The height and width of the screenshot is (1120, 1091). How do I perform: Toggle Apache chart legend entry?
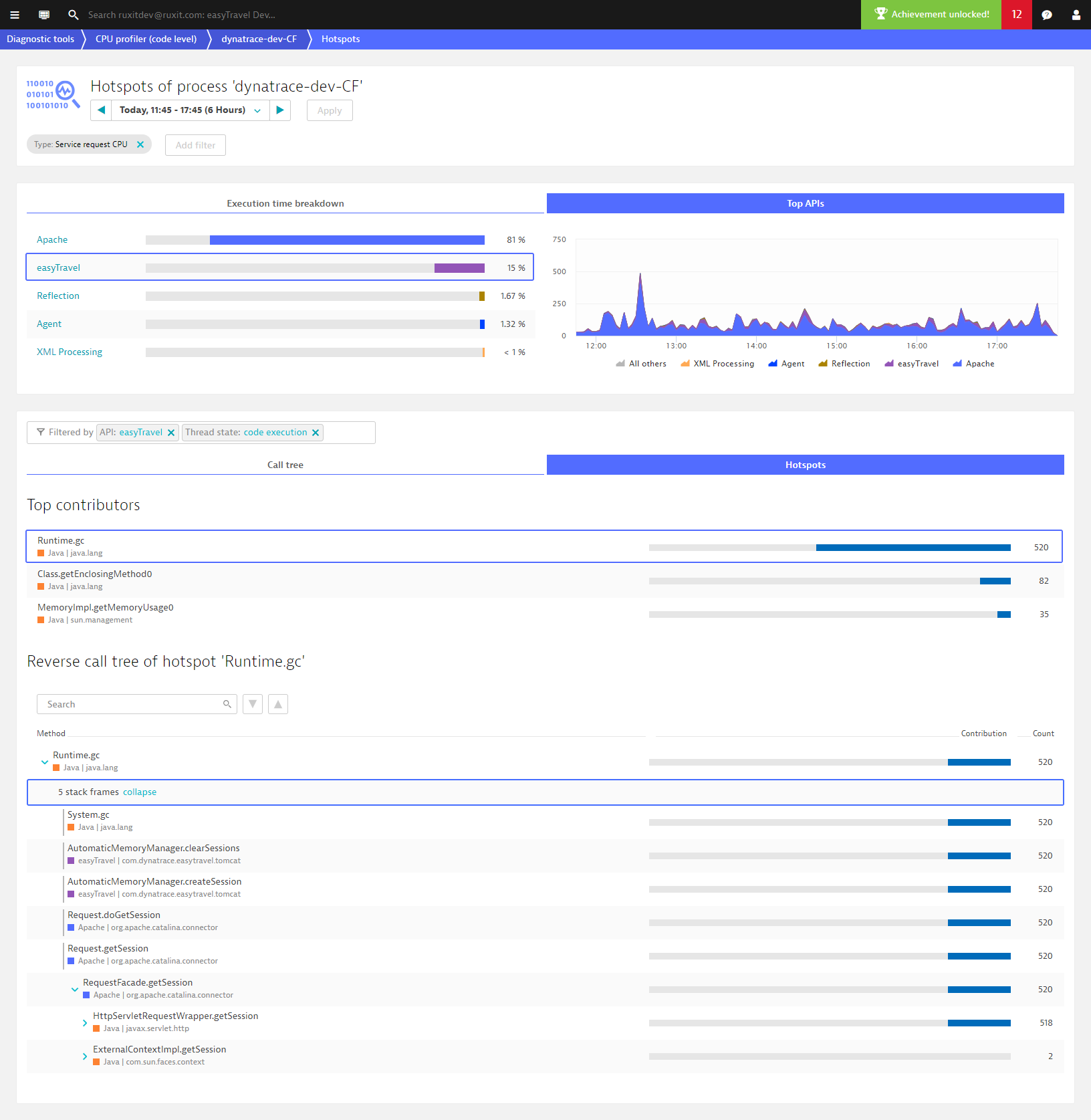pyautogui.click(x=973, y=364)
